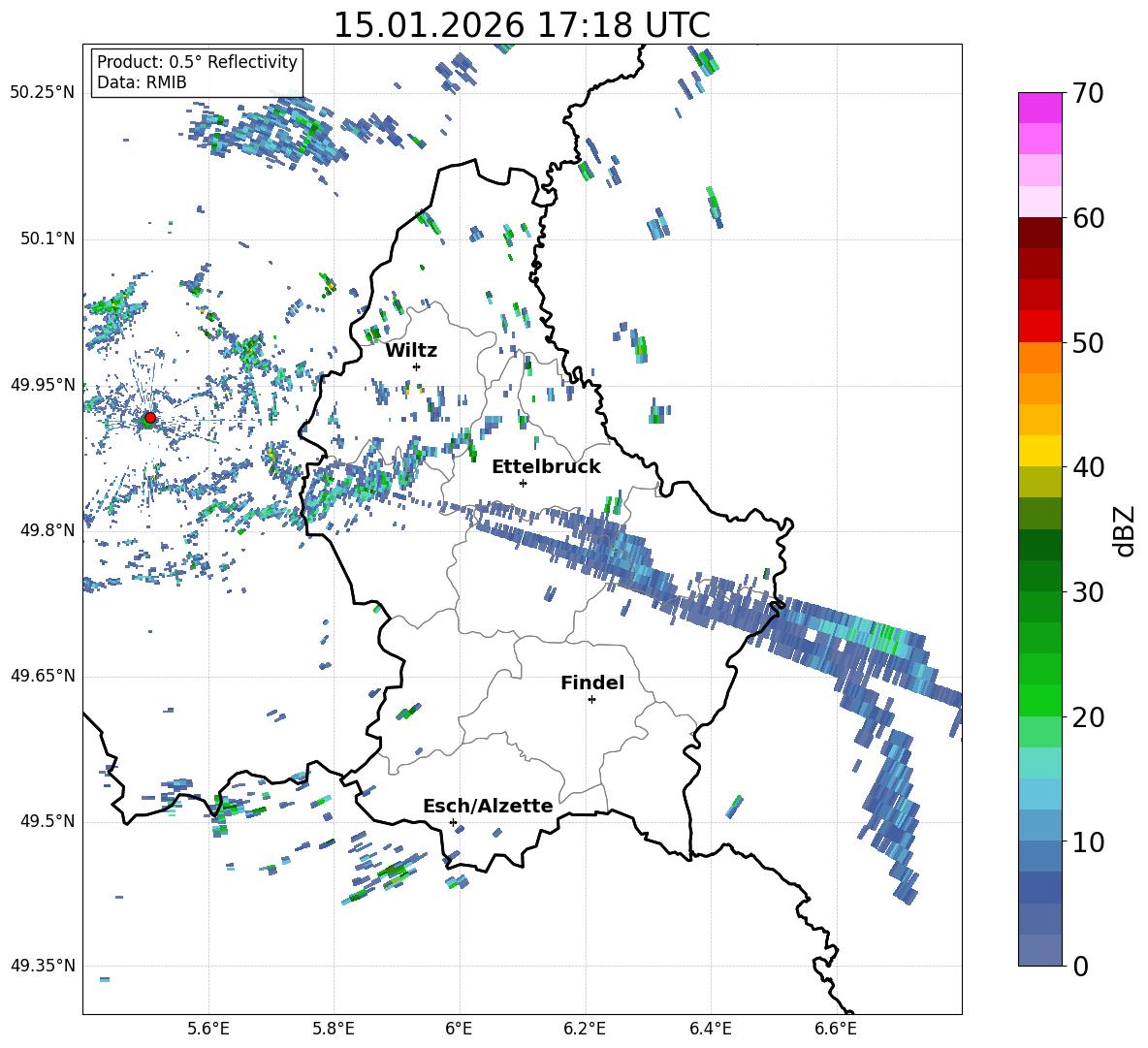The height and width of the screenshot is (1048, 1148).
Task: Click the 5.6°E longitude label
Action: coord(208,1029)
